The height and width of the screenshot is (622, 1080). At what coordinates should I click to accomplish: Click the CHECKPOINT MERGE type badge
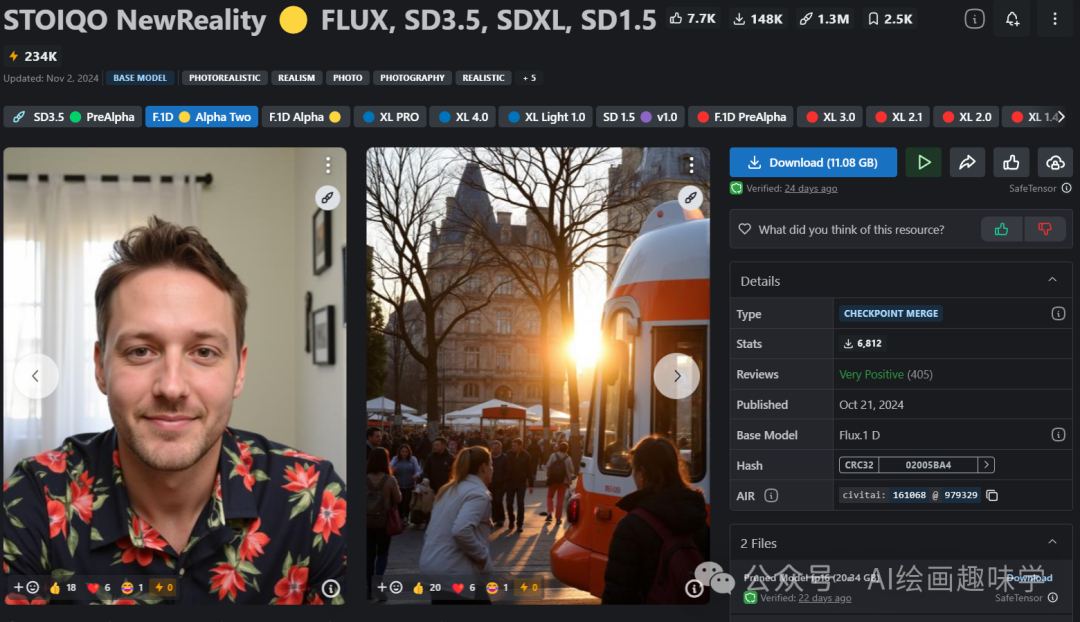coord(891,313)
